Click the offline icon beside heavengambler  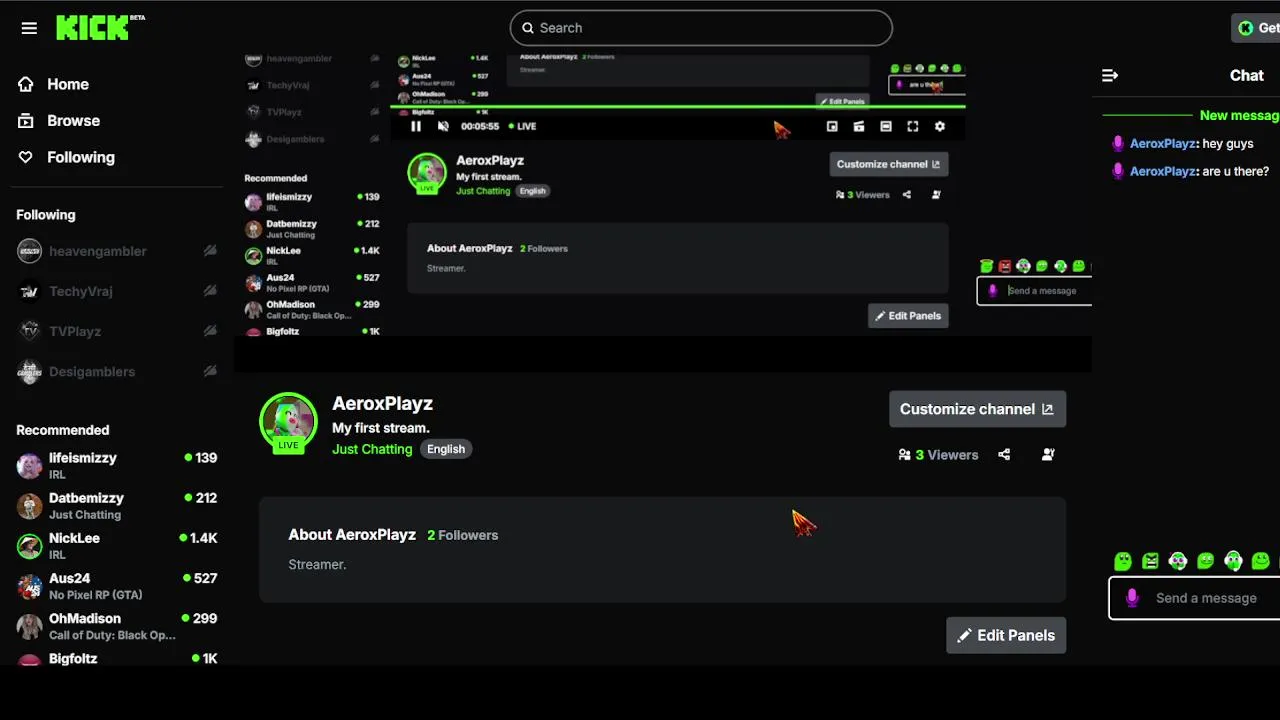click(210, 251)
